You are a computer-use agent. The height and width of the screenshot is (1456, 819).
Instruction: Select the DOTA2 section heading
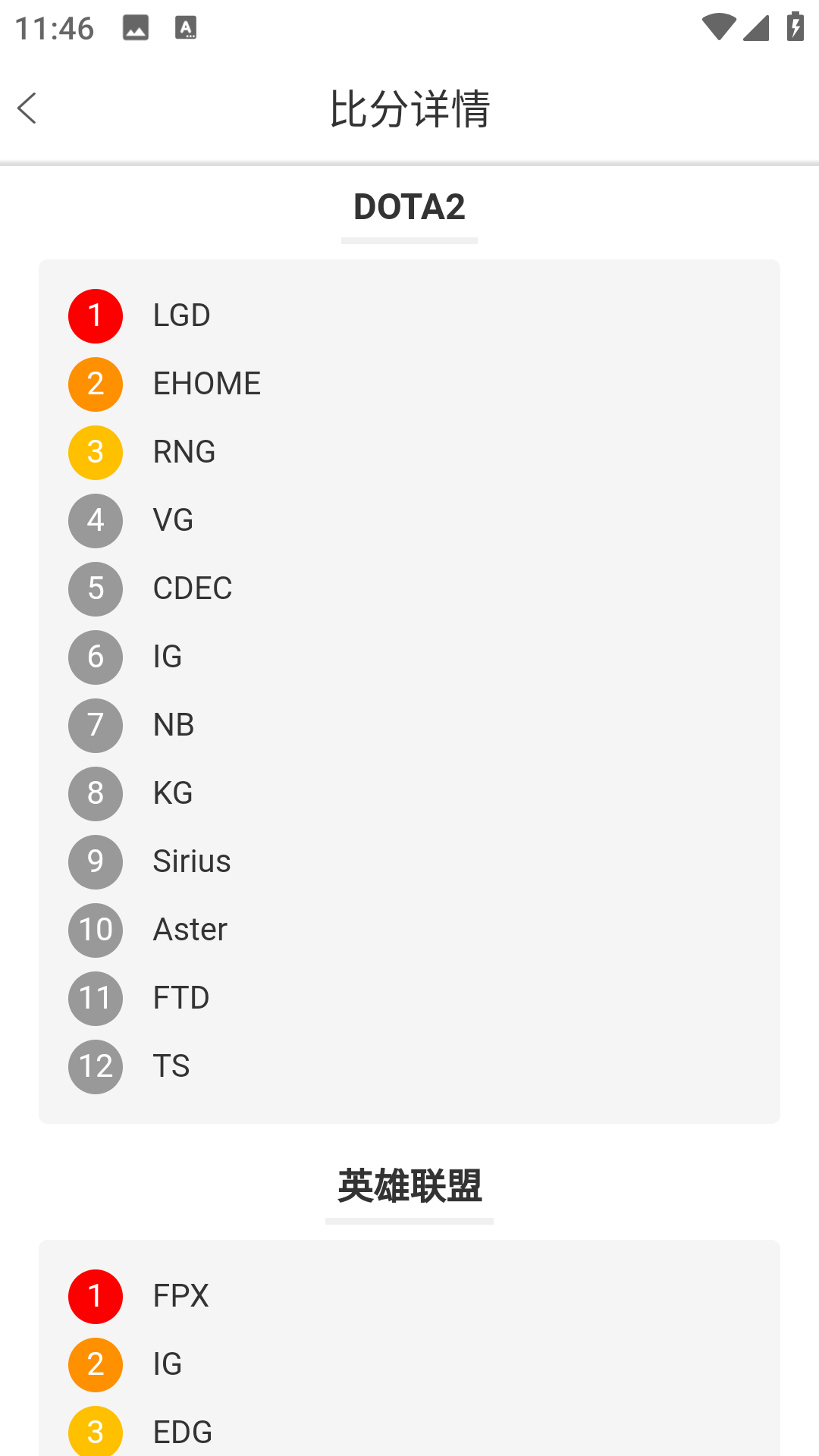tap(409, 207)
